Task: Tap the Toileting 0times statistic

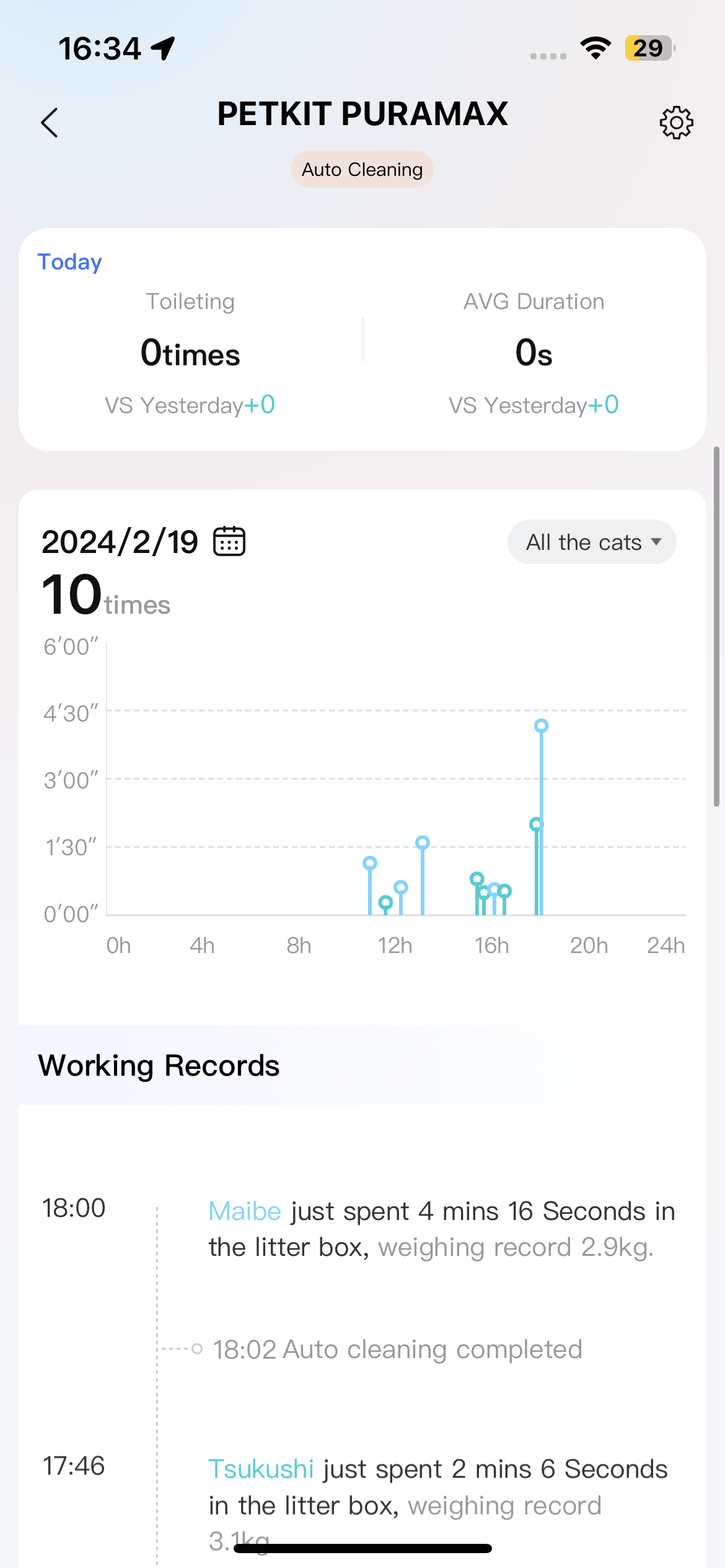Action: [x=190, y=352]
